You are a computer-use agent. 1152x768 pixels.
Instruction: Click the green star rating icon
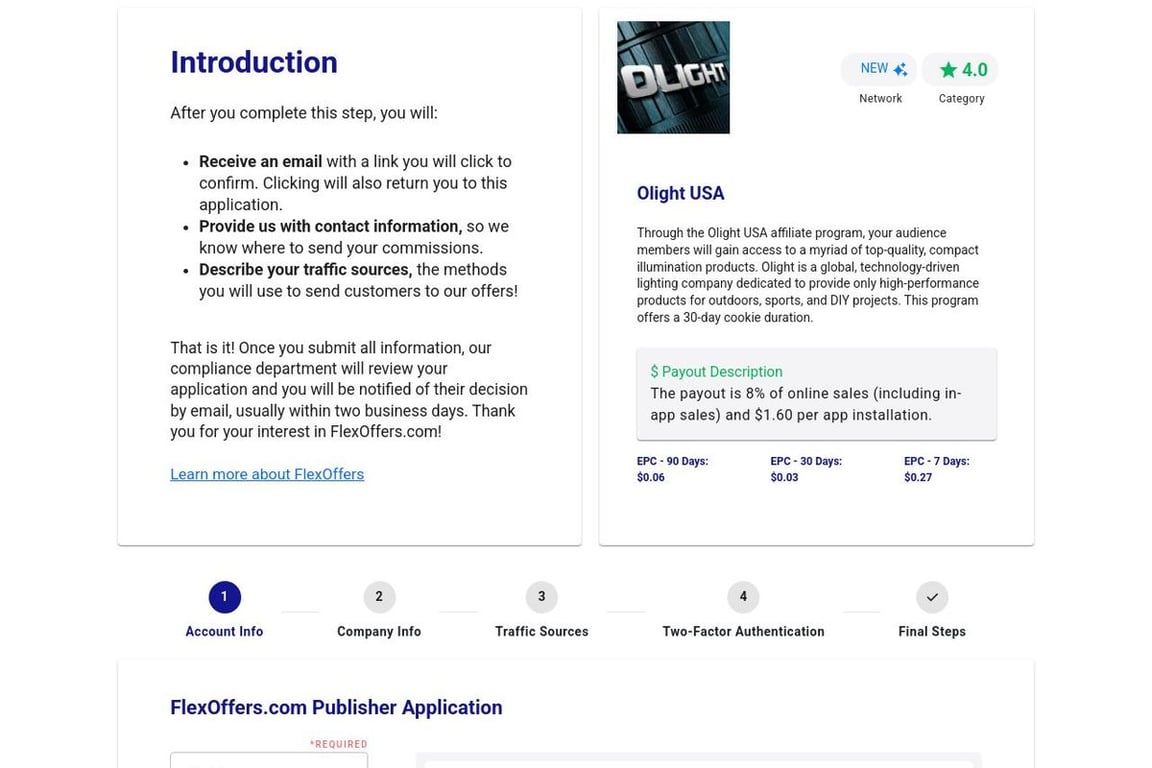pos(948,70)
